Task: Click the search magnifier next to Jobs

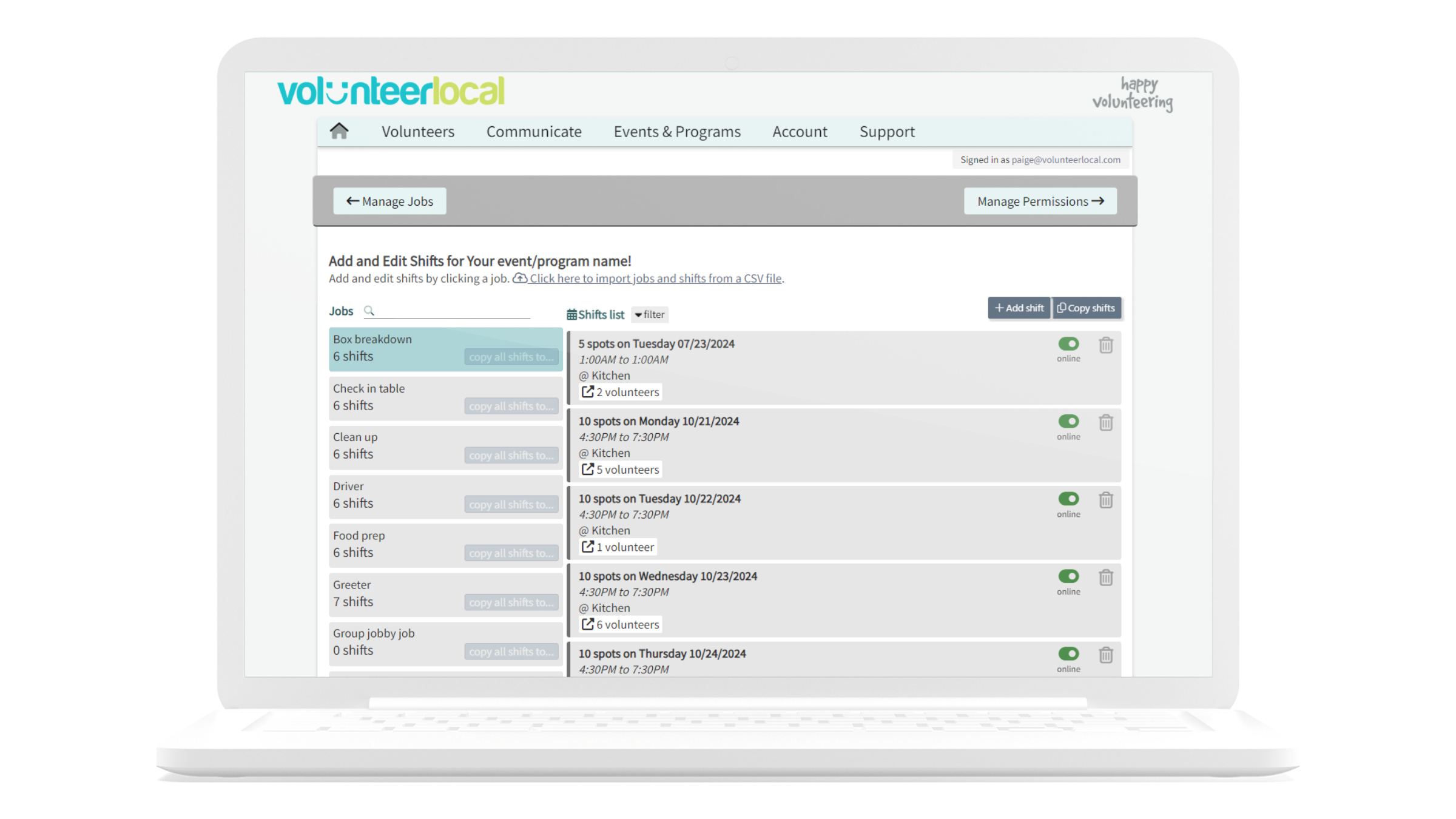Action: pos(369,311)
